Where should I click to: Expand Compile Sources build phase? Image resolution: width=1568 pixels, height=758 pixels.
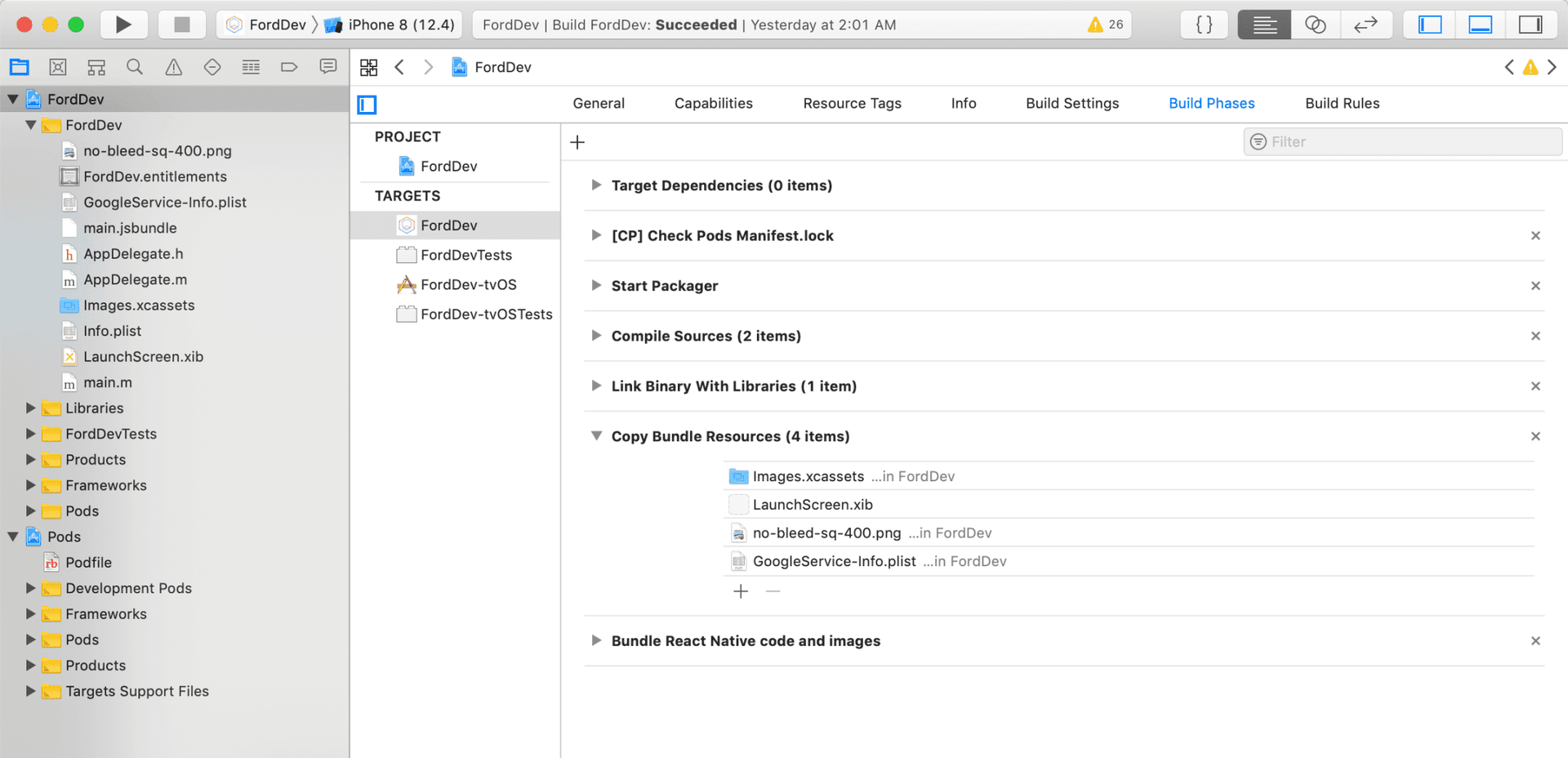click(x=596, y=336)
